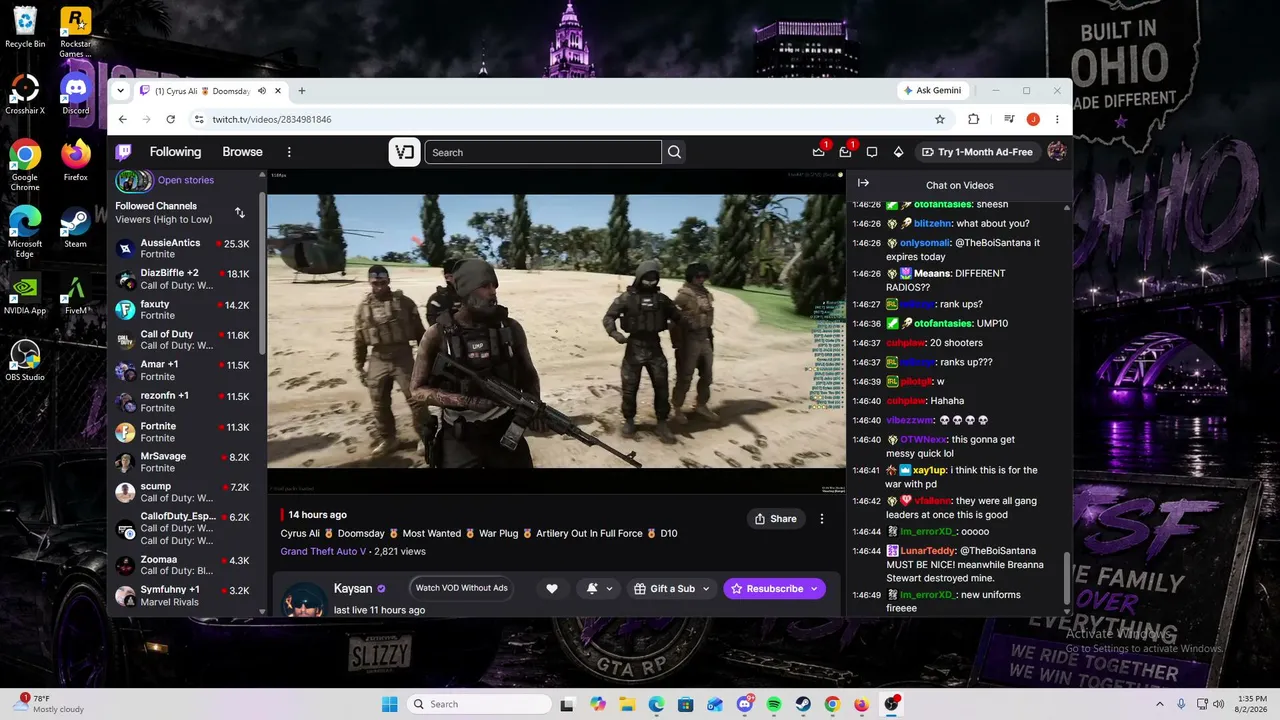View site information icon in address bar
The height and width of the screenshot is (720, 1280).
tap(199, 119)
